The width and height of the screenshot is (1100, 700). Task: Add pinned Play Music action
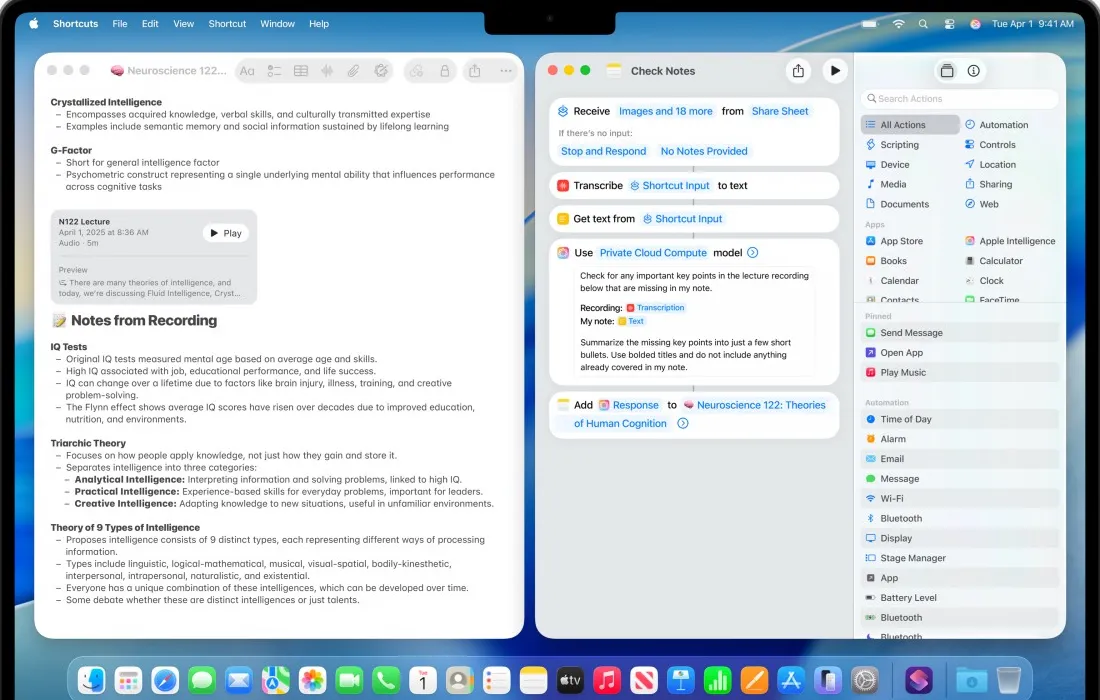point(960,372)
